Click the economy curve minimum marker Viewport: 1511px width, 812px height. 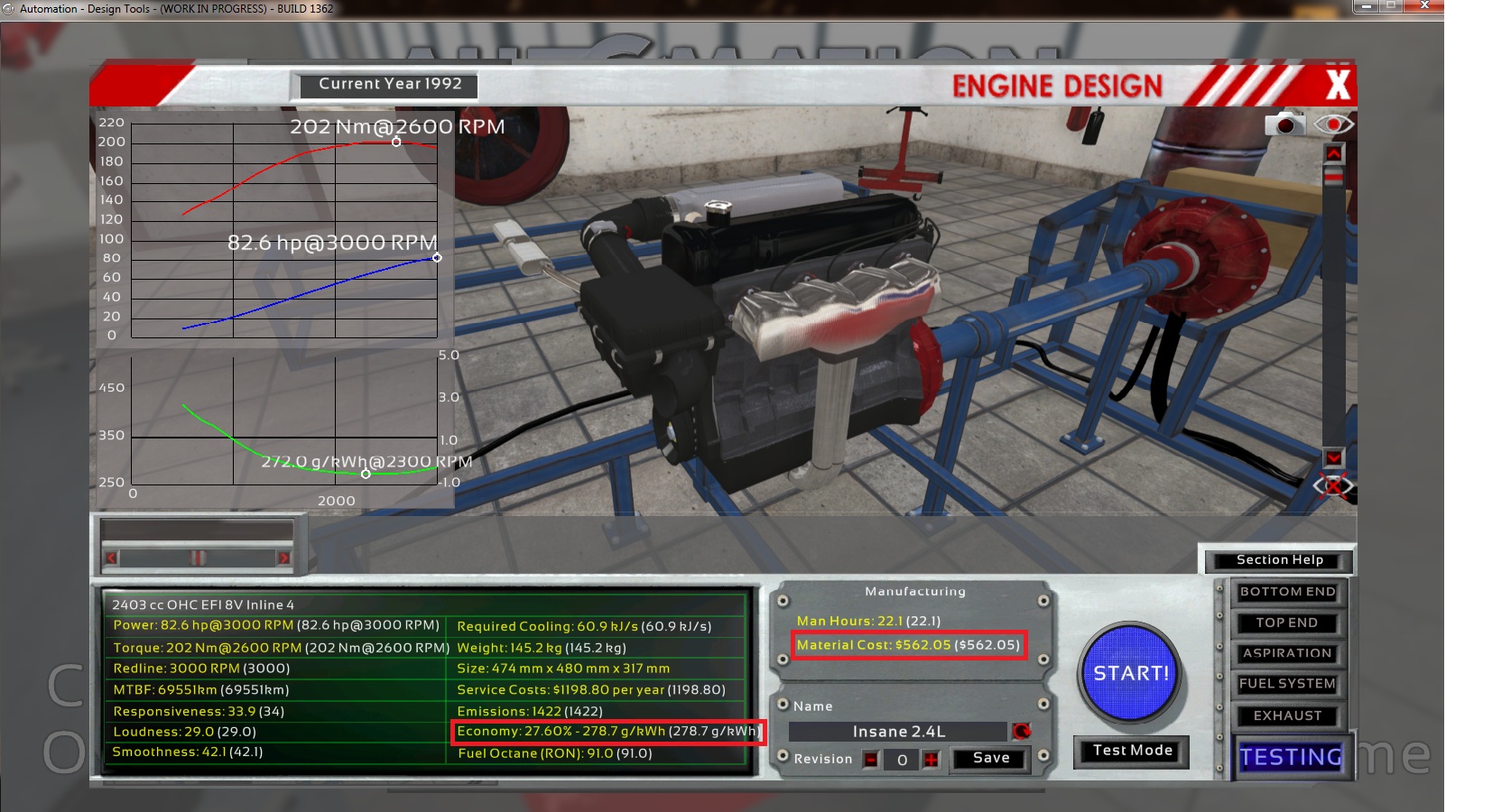(x=366, y=474)
